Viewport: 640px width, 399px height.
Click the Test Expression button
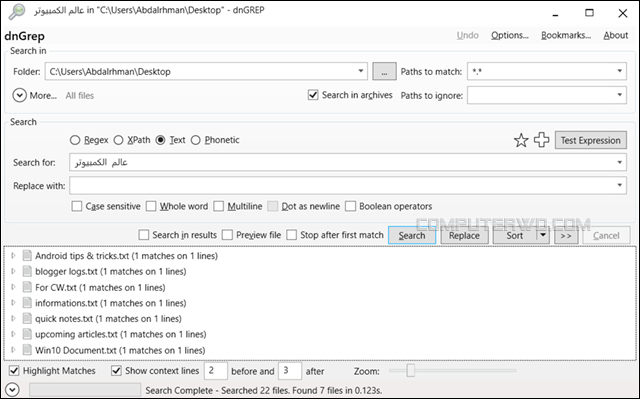pyautogui.click(x=590, y=140)
